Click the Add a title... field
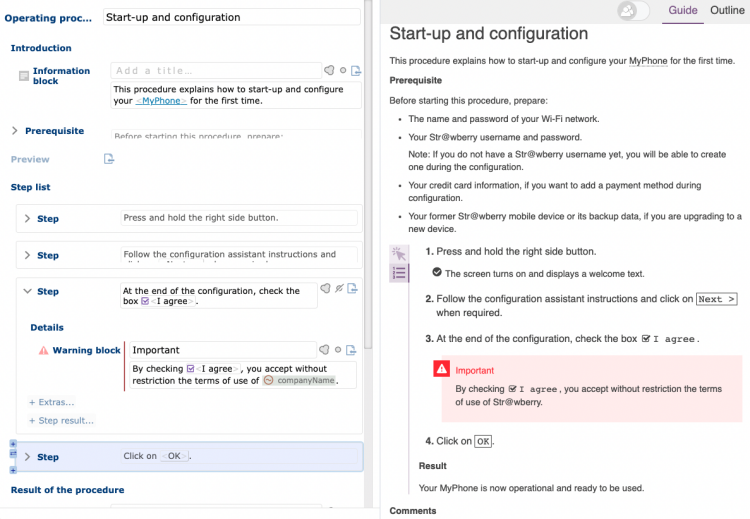The width and height of the screenshot is (750, 519). click(216, 71)
